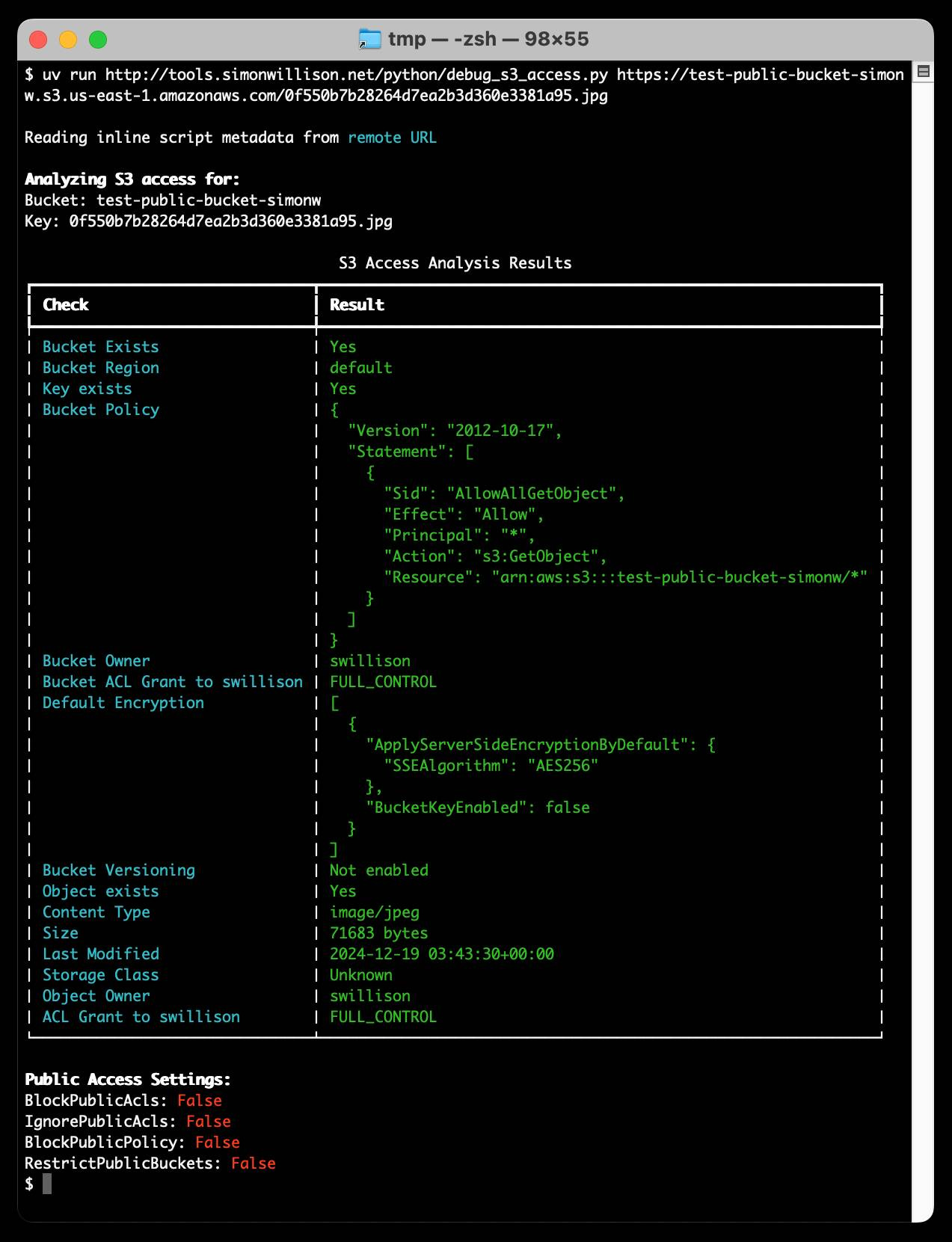Click the 'Content Type' row label
The width and height of the screenshot is (952, 1242).
[x=96, y=912]
